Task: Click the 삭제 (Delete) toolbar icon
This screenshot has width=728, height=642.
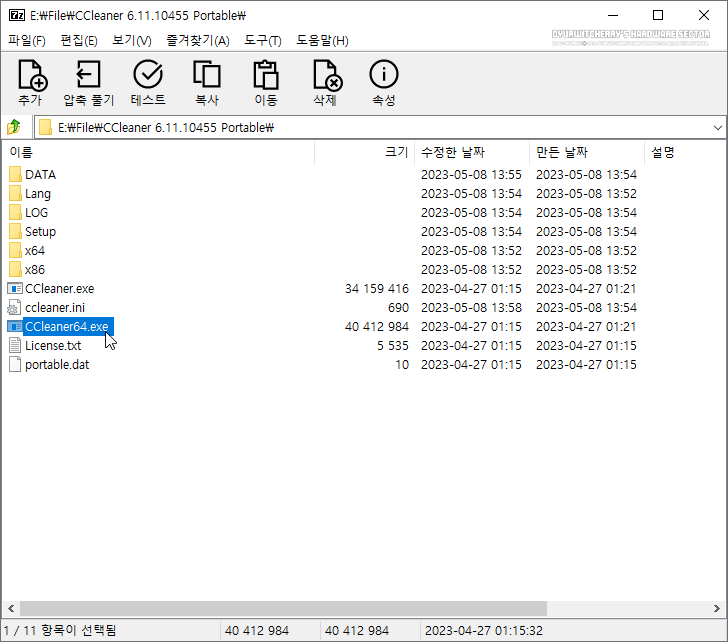Action: 327,74
